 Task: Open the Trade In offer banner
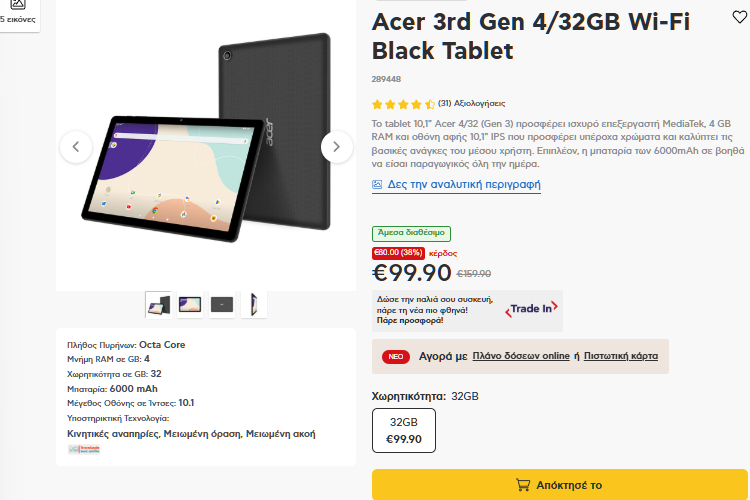[467, 311]
